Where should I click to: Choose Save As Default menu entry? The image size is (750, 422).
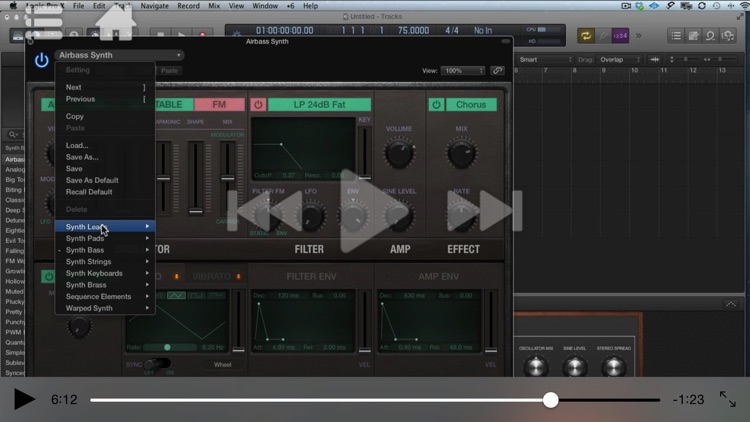pyautogui.click(x=105, y=180)
